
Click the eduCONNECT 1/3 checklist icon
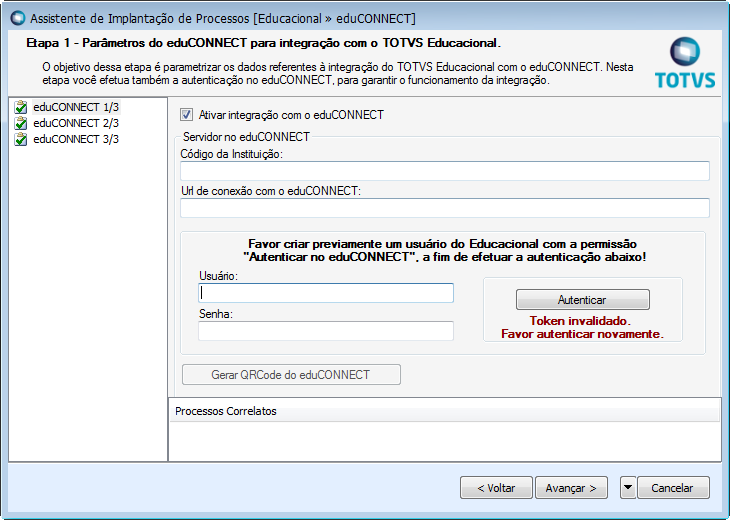click(20, 107)
